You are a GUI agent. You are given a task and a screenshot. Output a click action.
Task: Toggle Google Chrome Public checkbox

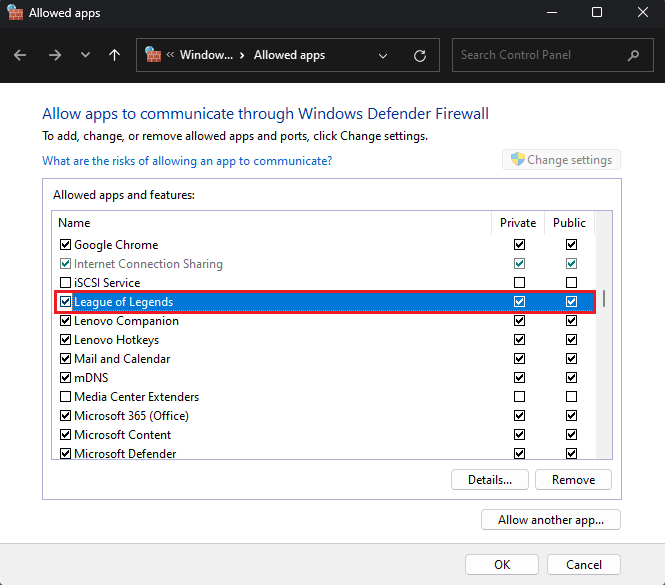click(571, 244)
